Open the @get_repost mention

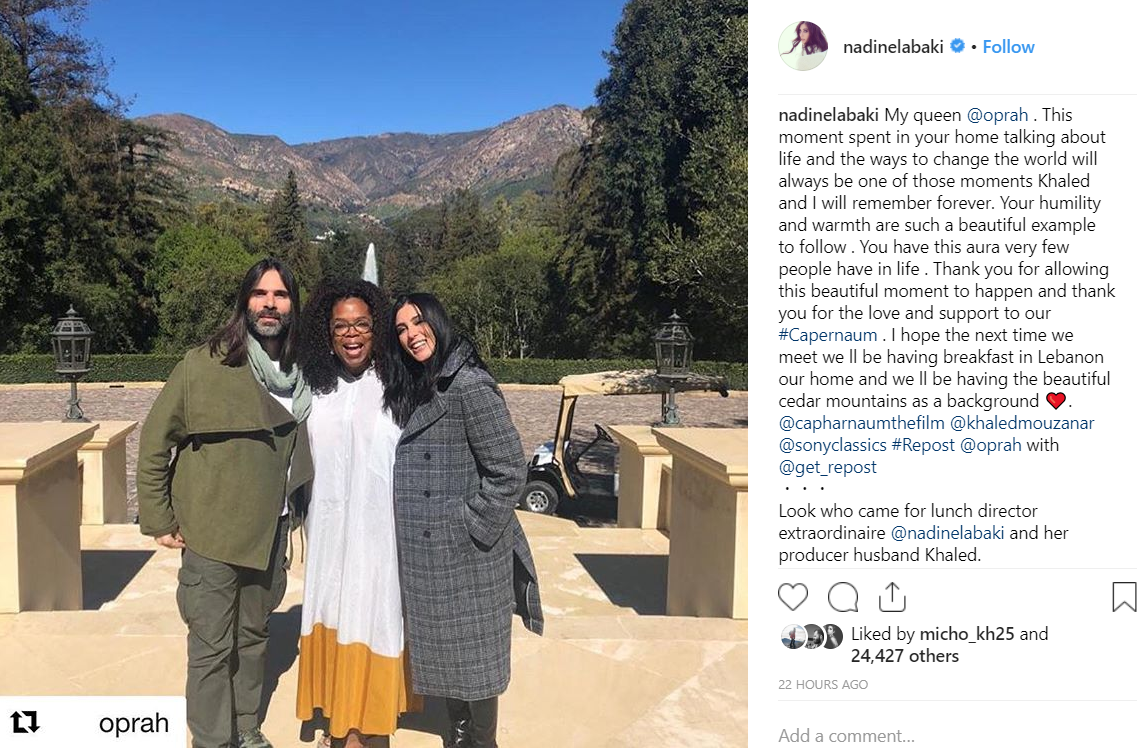click(x=827, y=467)
